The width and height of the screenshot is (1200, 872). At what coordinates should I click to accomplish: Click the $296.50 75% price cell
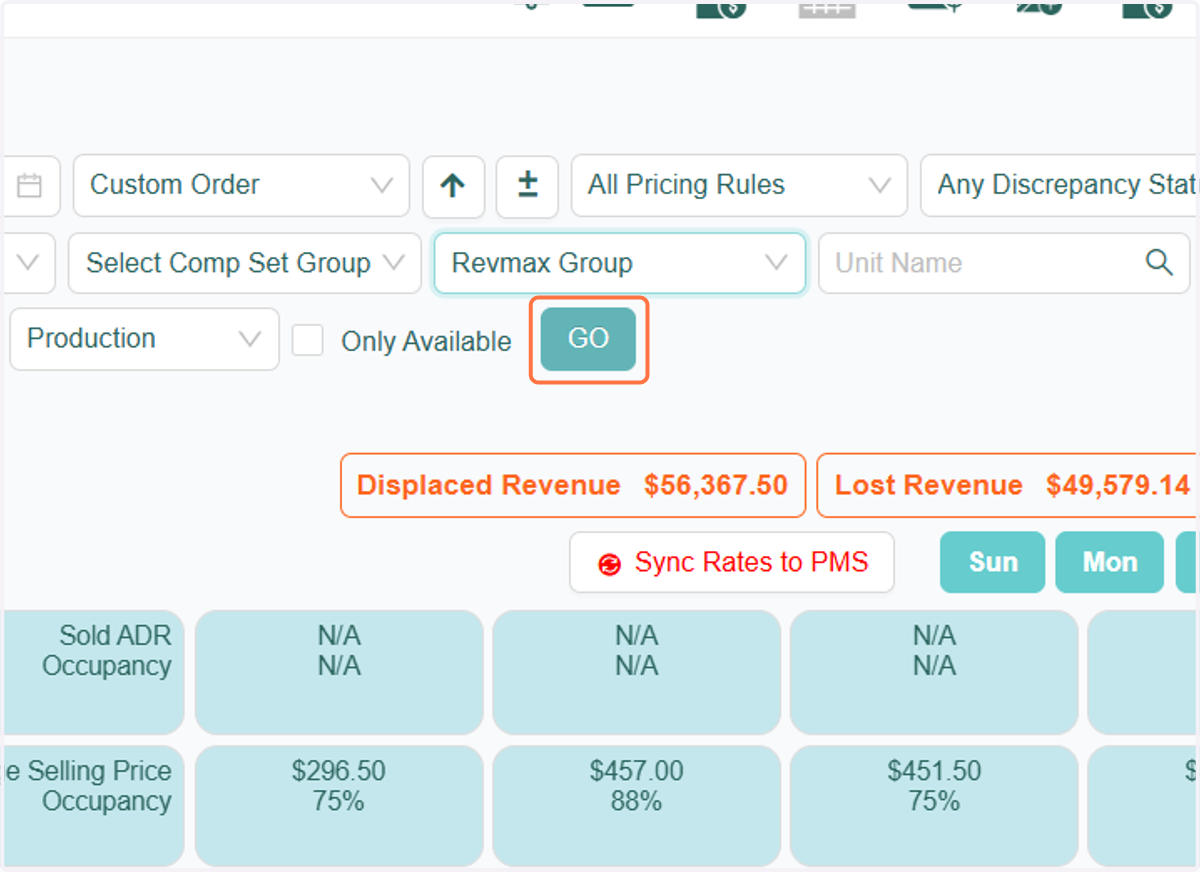coord(339,805)
